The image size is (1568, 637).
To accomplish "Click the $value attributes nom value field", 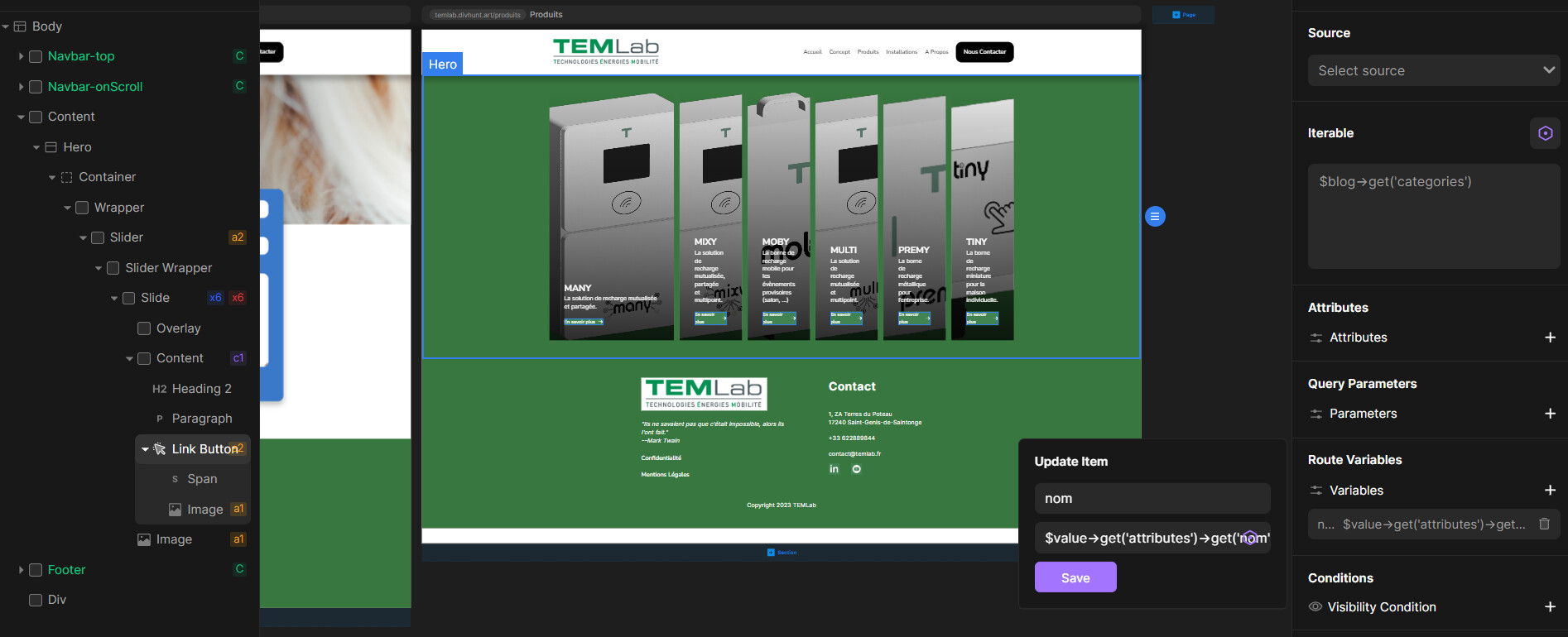I will [x=1152, y=538].
